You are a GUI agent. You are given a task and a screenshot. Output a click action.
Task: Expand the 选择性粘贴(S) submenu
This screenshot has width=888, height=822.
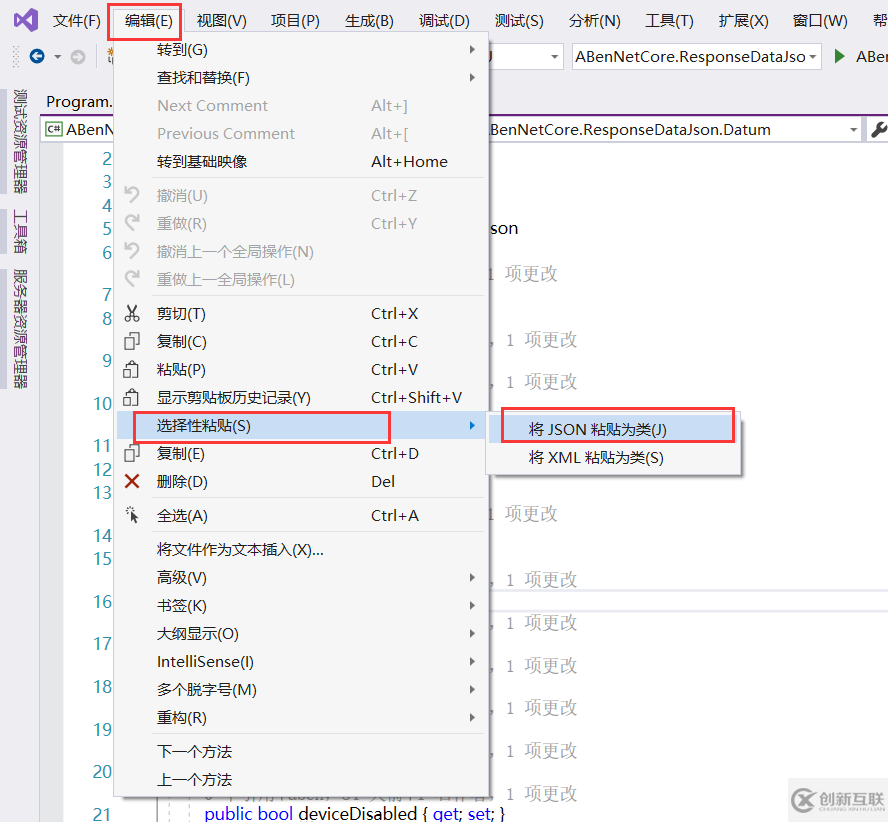click(x=301, y=425)
